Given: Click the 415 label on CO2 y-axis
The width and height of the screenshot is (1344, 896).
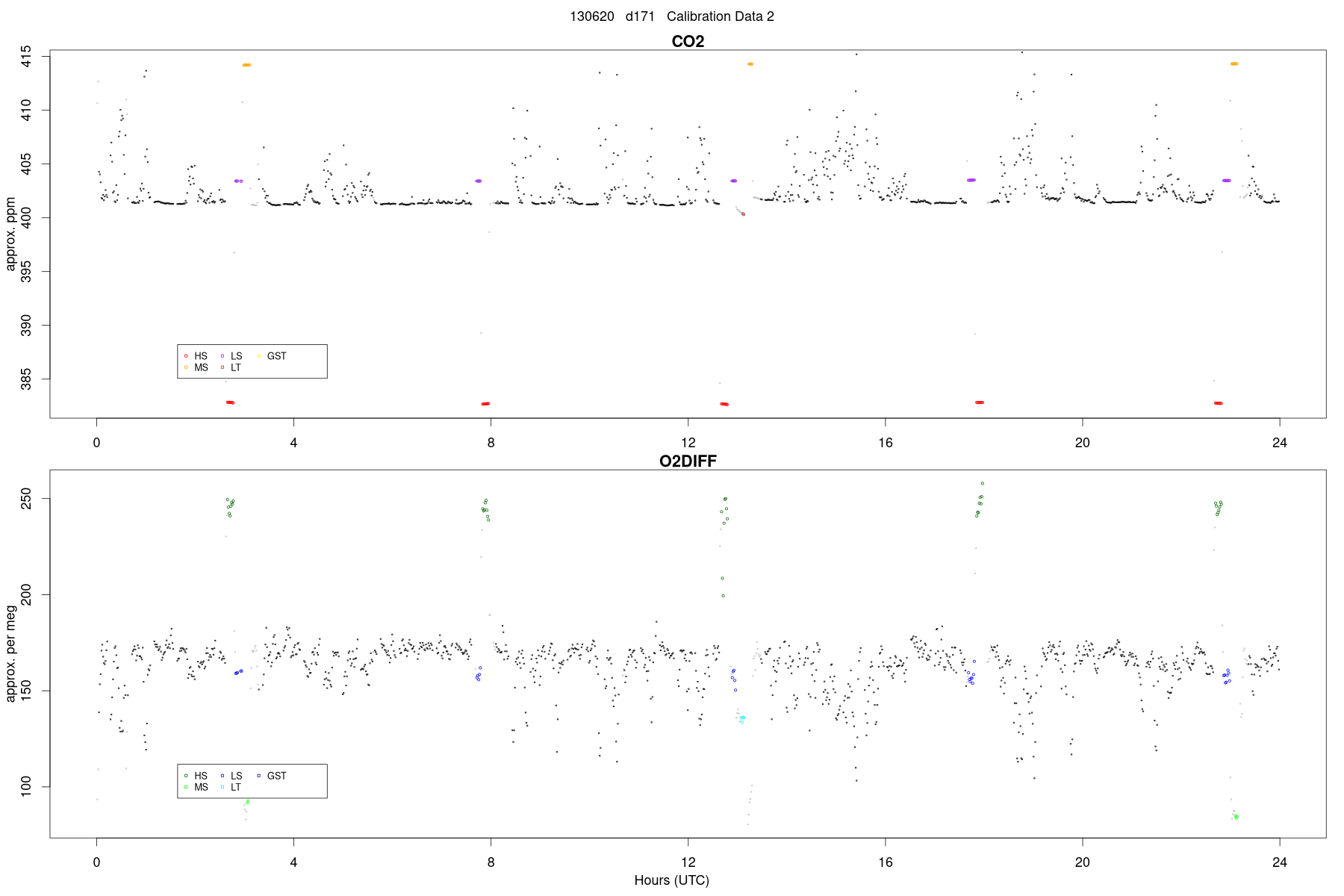Looking at the screenshot, I should coord(26,57).
